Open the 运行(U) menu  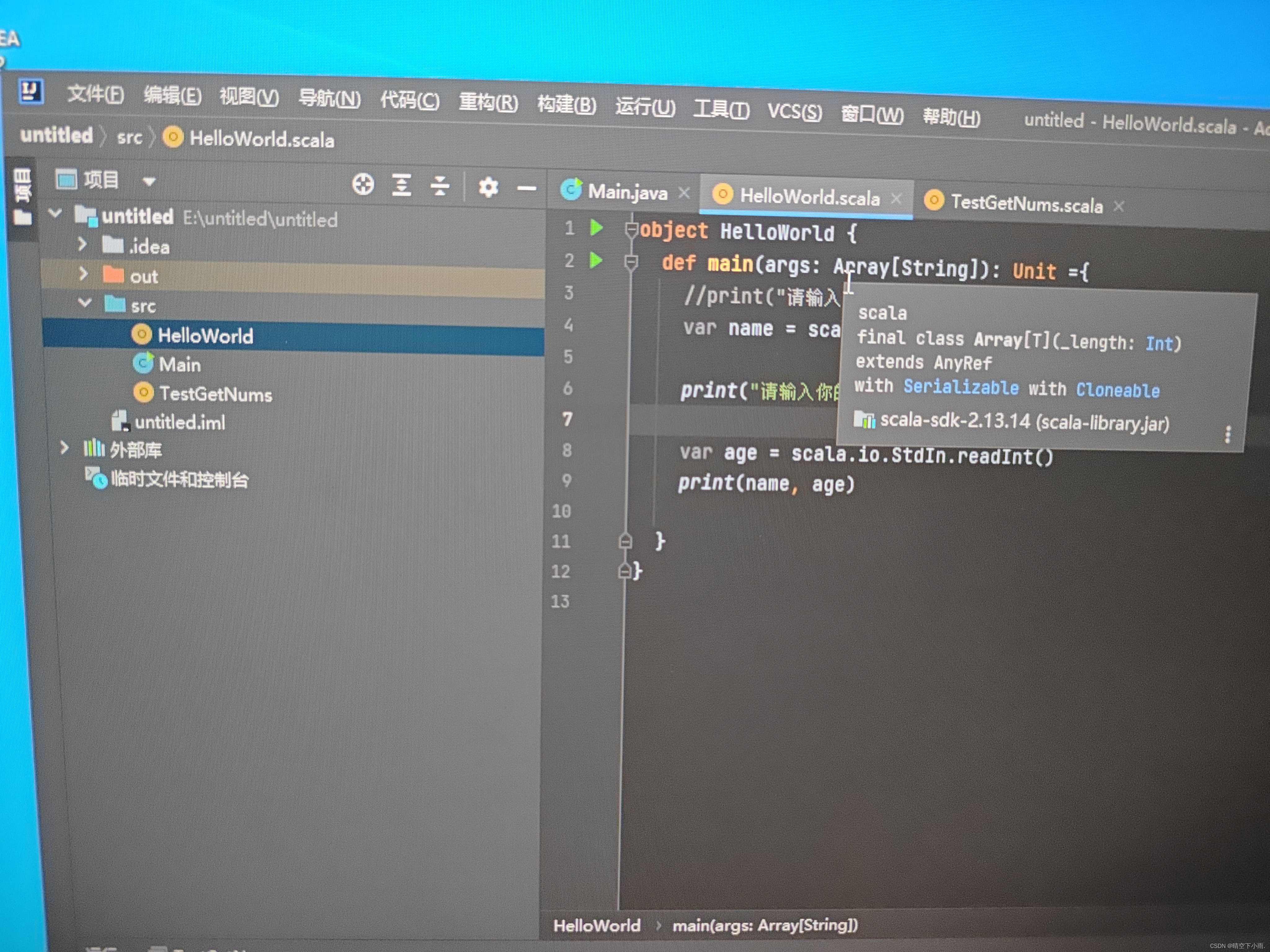645,107
